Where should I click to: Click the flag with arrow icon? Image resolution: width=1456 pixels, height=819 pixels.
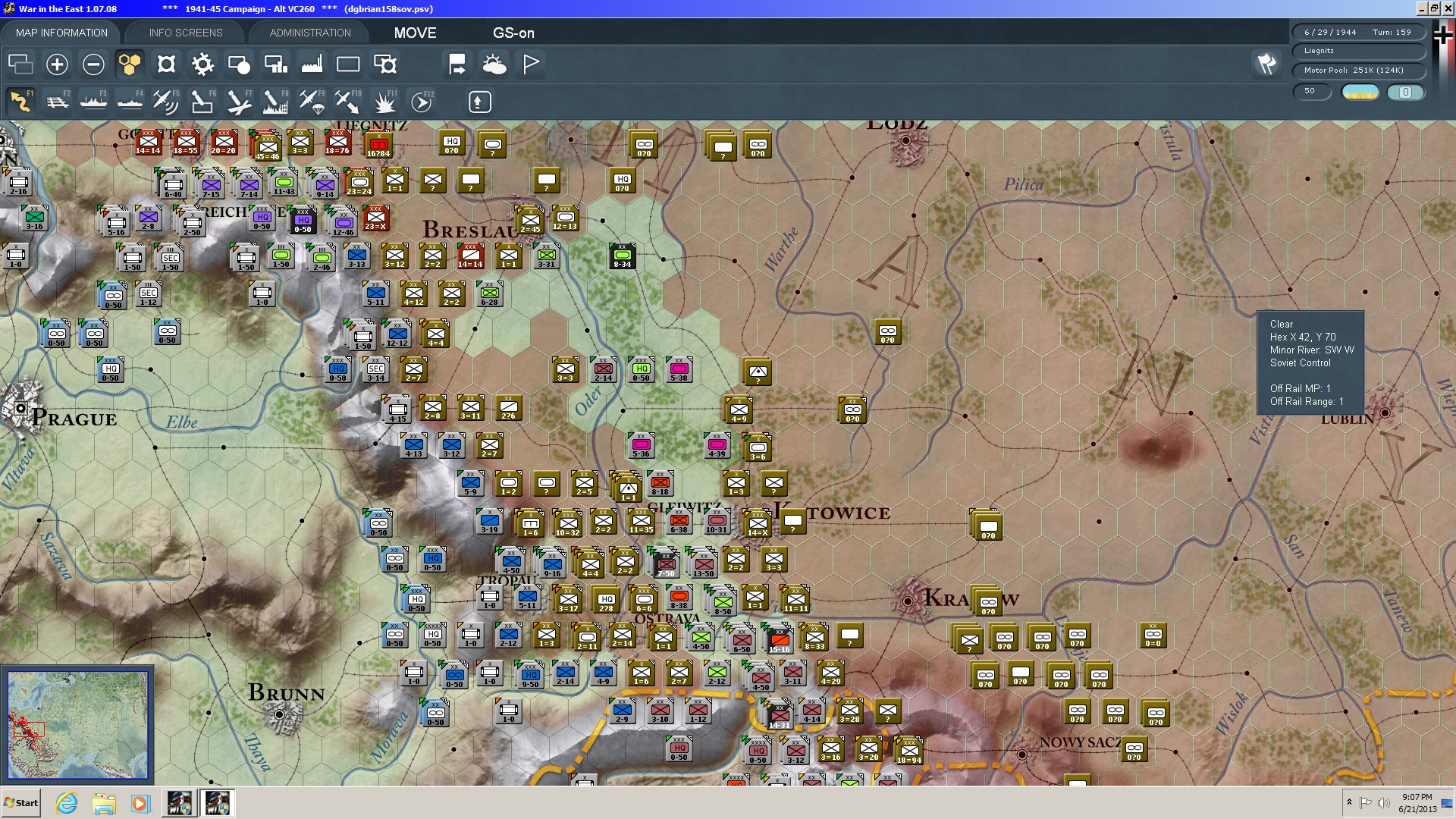457,64
